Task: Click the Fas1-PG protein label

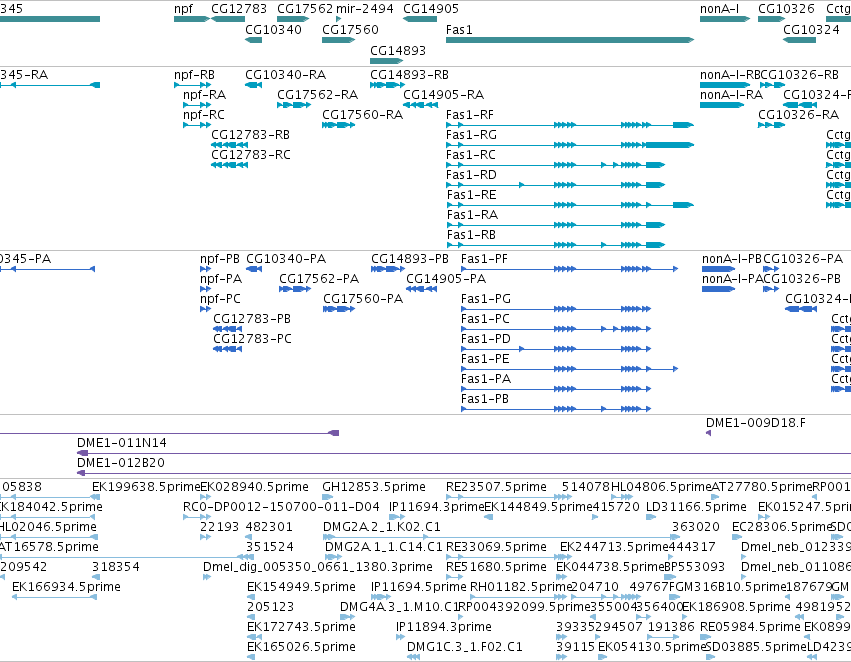Action: point(486,299)
